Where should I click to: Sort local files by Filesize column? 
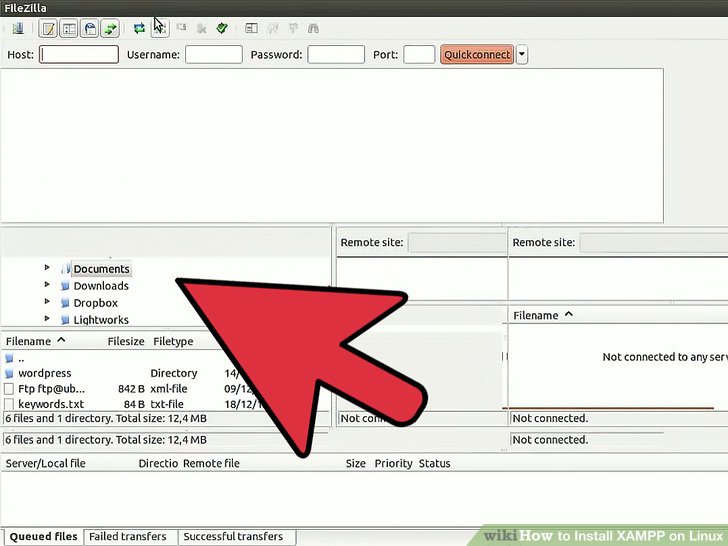[x=125, y=341]
